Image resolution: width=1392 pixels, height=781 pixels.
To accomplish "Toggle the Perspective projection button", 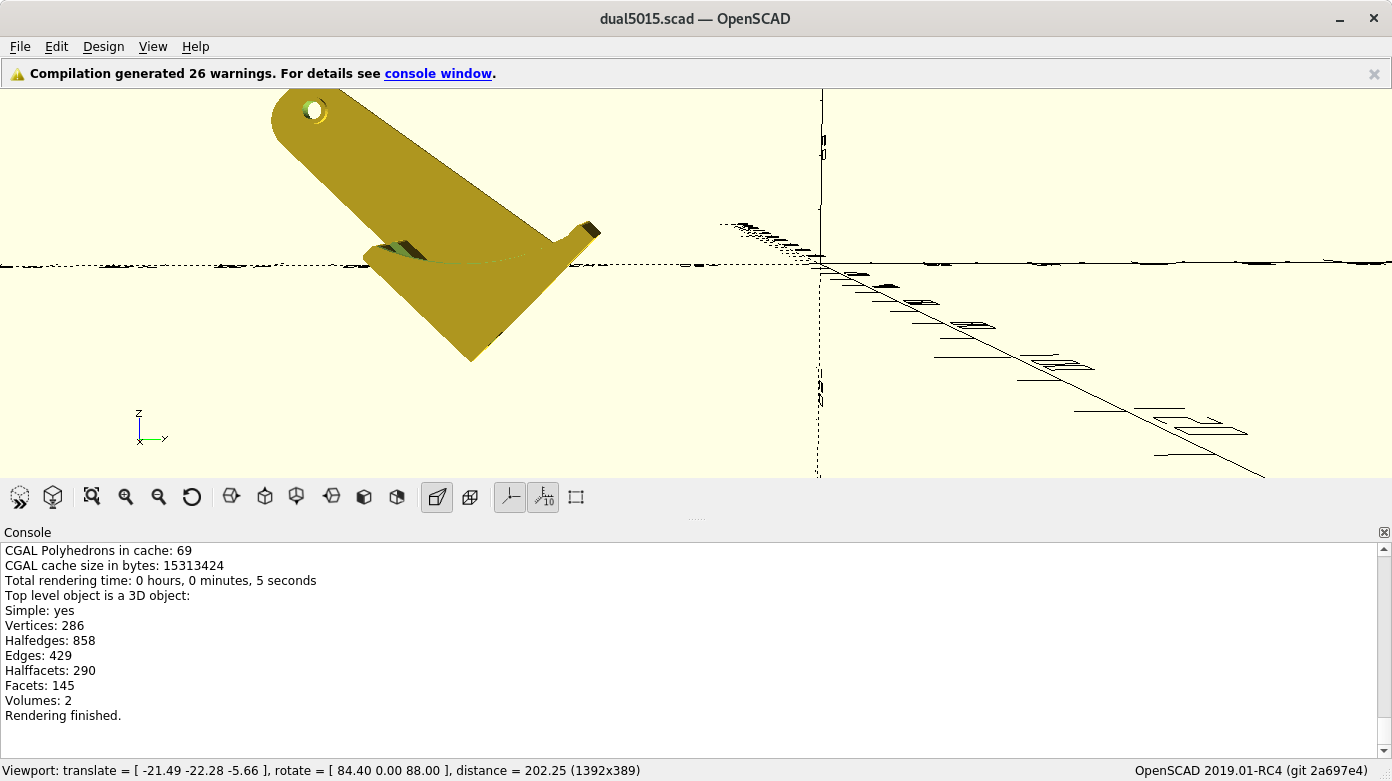I will [x=437, y=497].
